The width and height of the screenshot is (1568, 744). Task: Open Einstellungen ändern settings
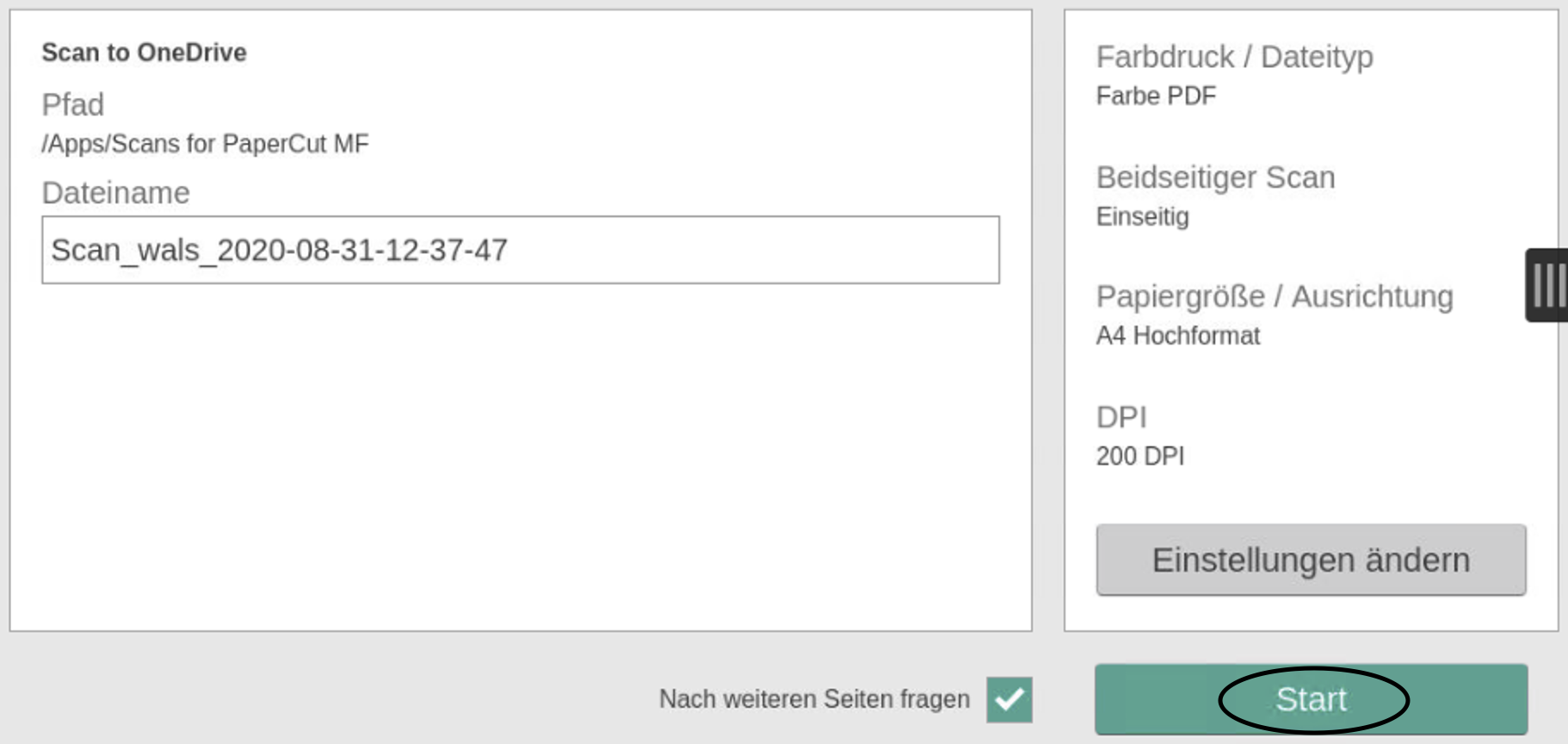tap(1311, 560)
